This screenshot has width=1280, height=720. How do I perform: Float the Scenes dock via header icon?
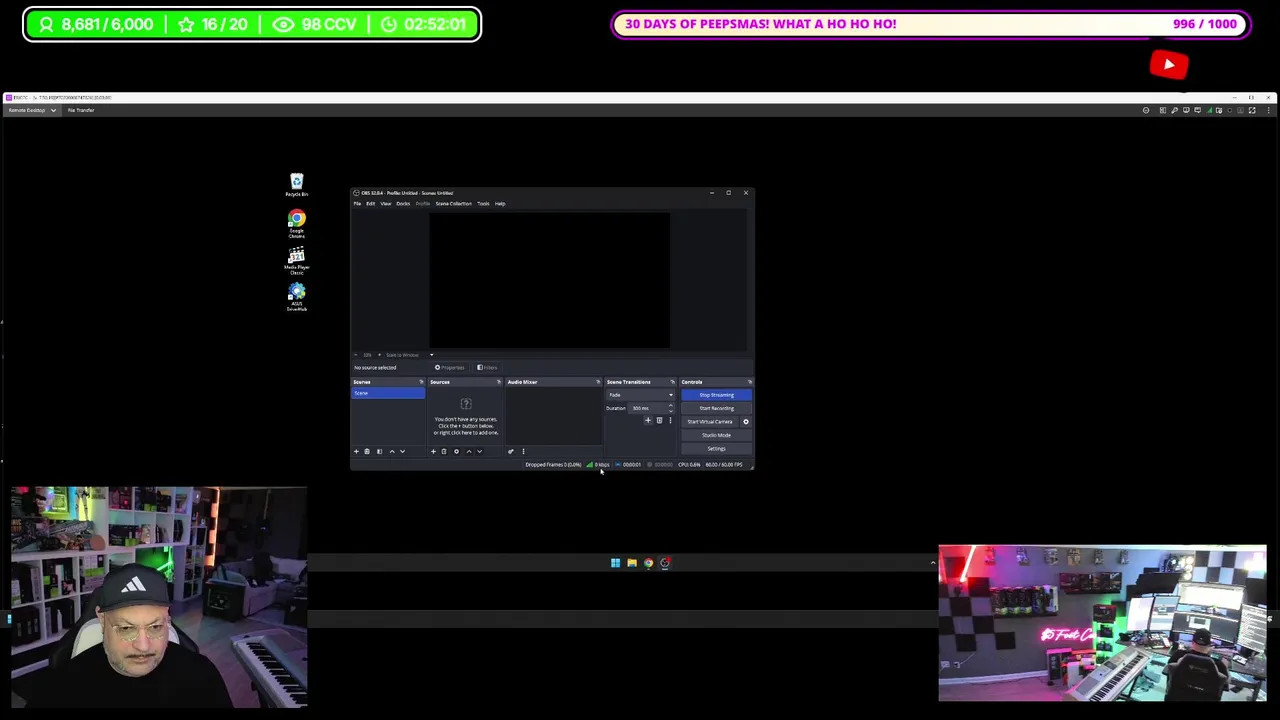(x=421, y=382)
